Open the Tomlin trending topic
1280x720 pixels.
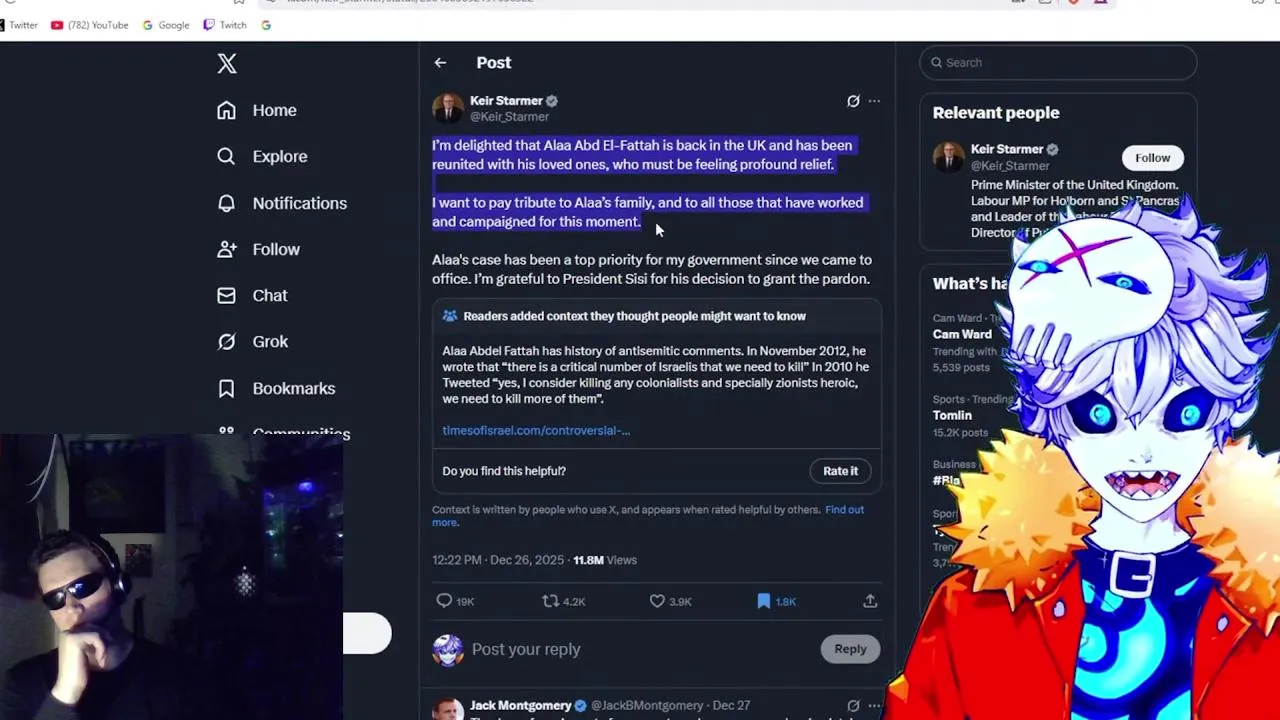coord(952,415)
